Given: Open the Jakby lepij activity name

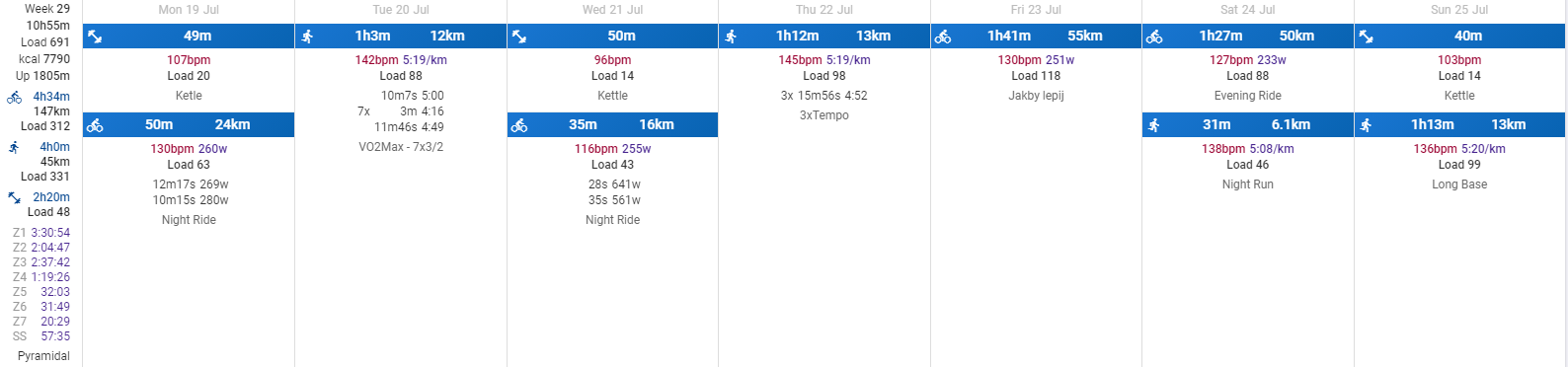Looking at the screenshot, I should tap(1036, 96).
